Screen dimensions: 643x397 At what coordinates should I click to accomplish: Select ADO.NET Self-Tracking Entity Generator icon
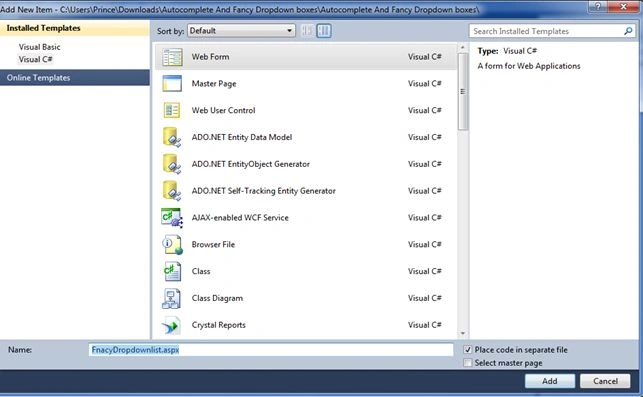tap(172, 191)
